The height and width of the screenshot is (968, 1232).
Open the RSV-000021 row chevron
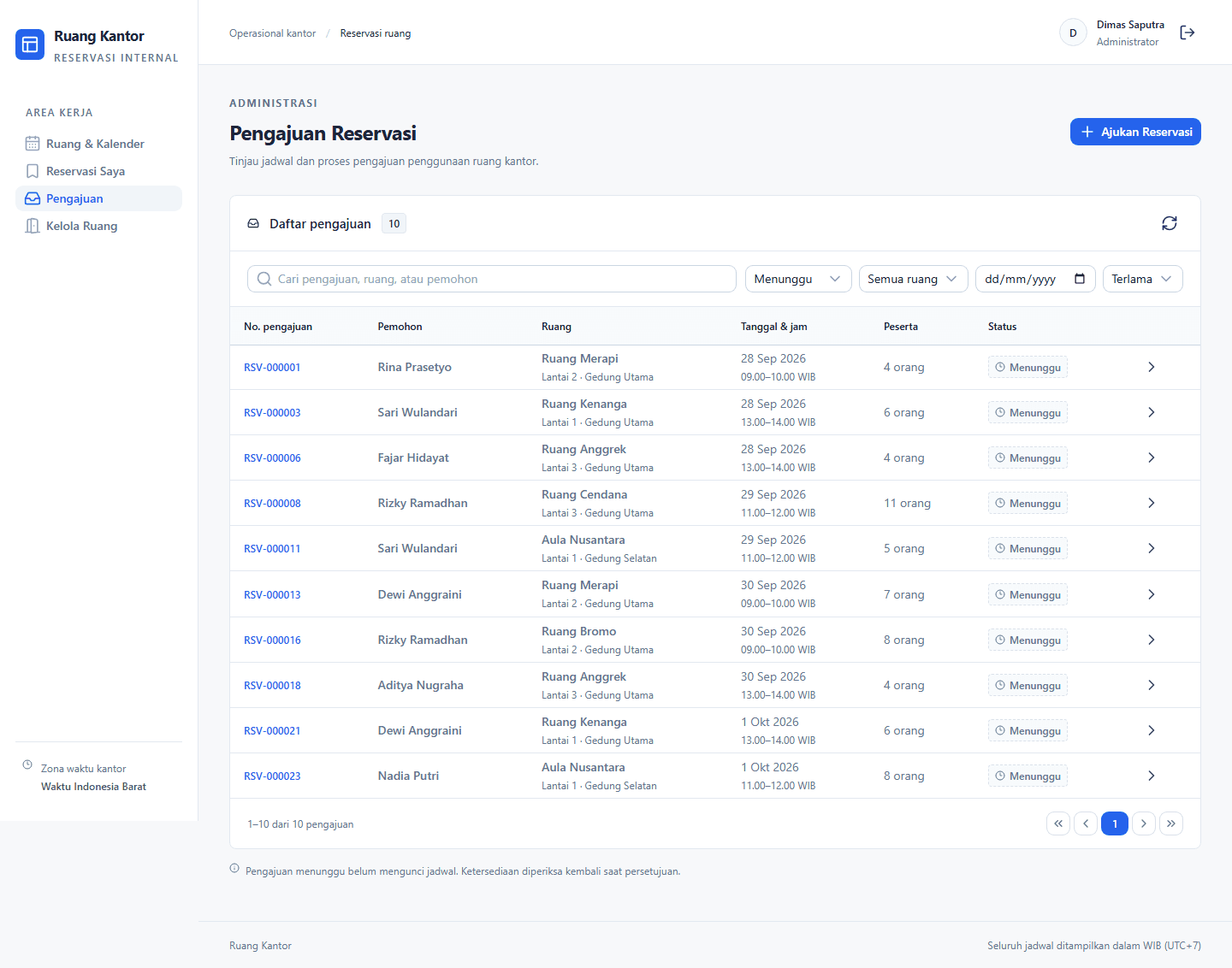(1151, 730)
